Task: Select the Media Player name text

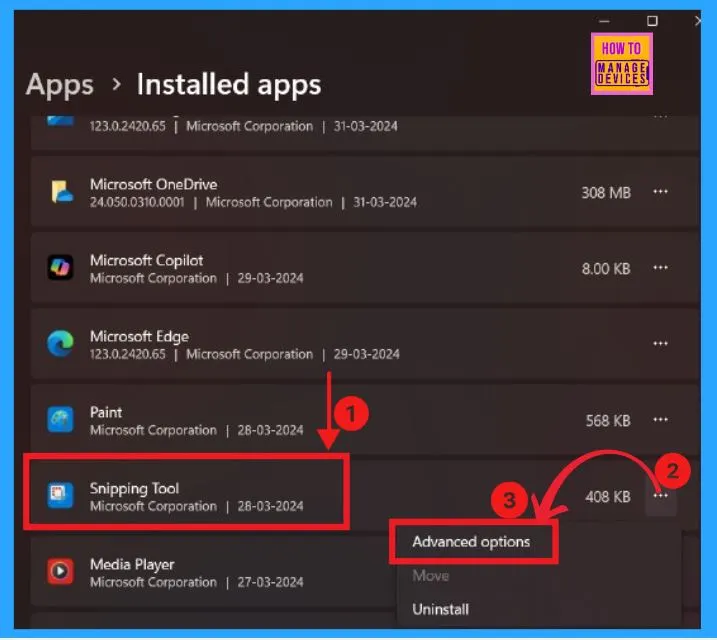Action: (x=132, y=564)
